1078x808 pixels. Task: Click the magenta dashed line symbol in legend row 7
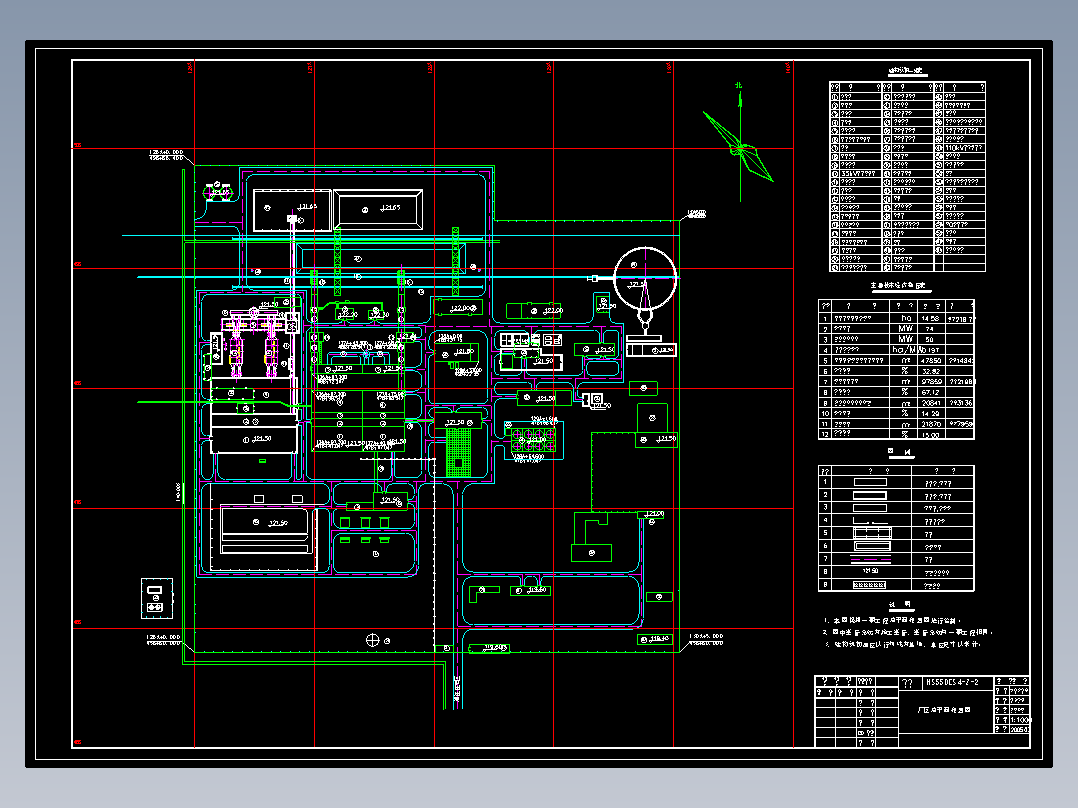870,560
